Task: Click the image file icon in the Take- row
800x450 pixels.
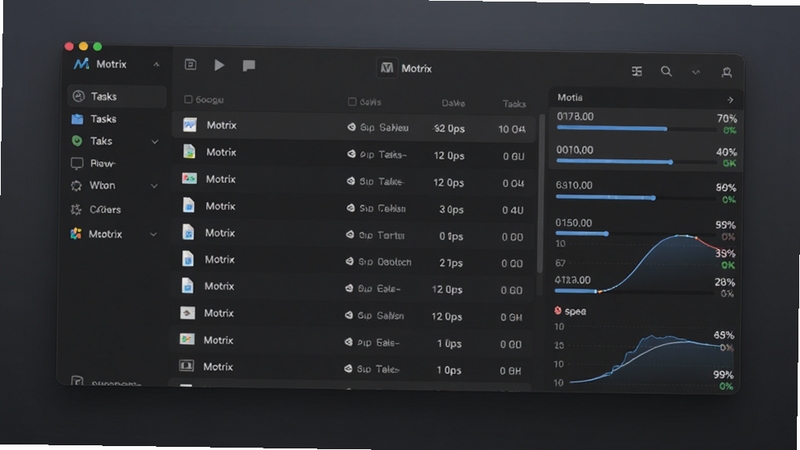Action: (x=189, y=179)
